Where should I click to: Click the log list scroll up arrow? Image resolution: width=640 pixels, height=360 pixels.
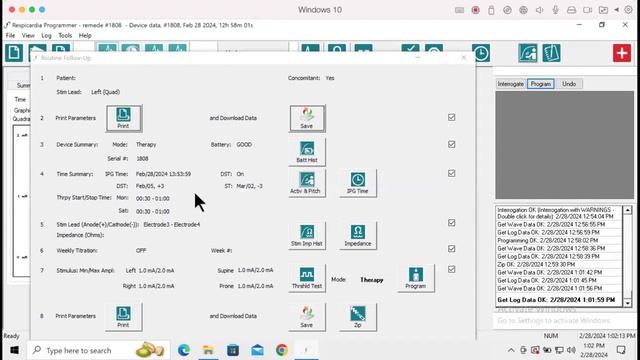[627, 210]
